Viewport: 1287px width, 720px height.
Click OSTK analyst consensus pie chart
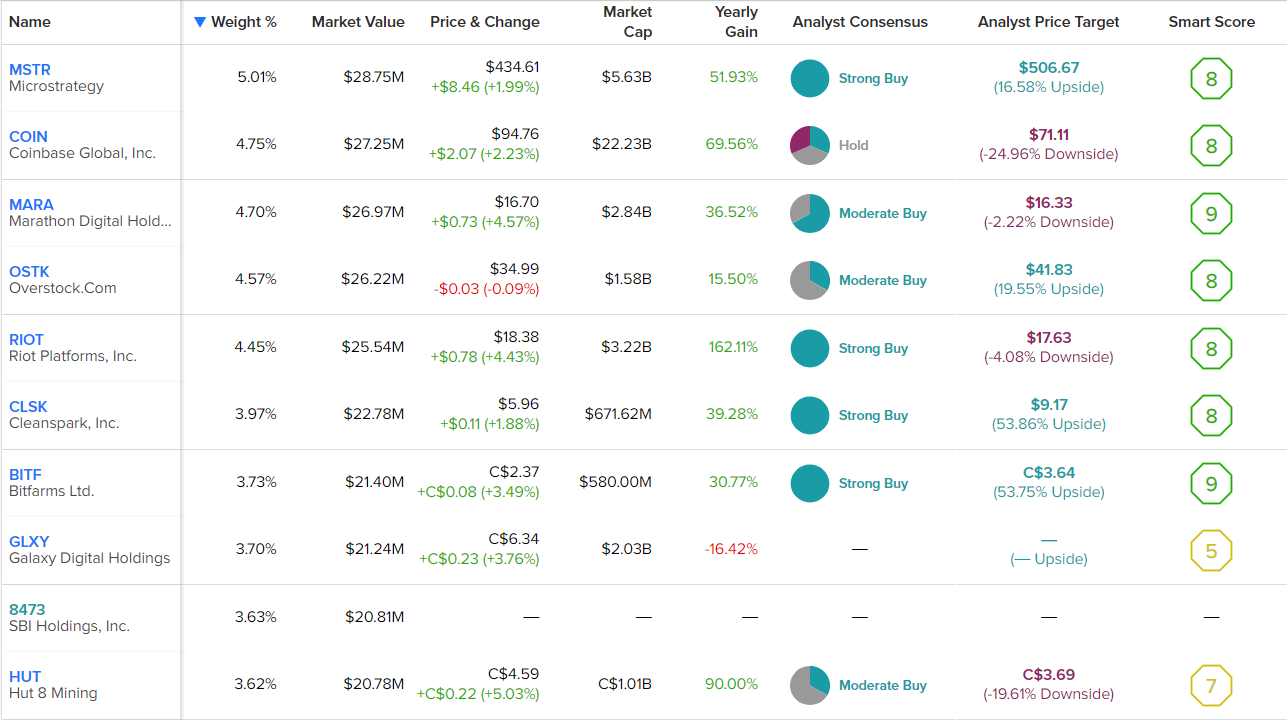click(x=810, y=280)
